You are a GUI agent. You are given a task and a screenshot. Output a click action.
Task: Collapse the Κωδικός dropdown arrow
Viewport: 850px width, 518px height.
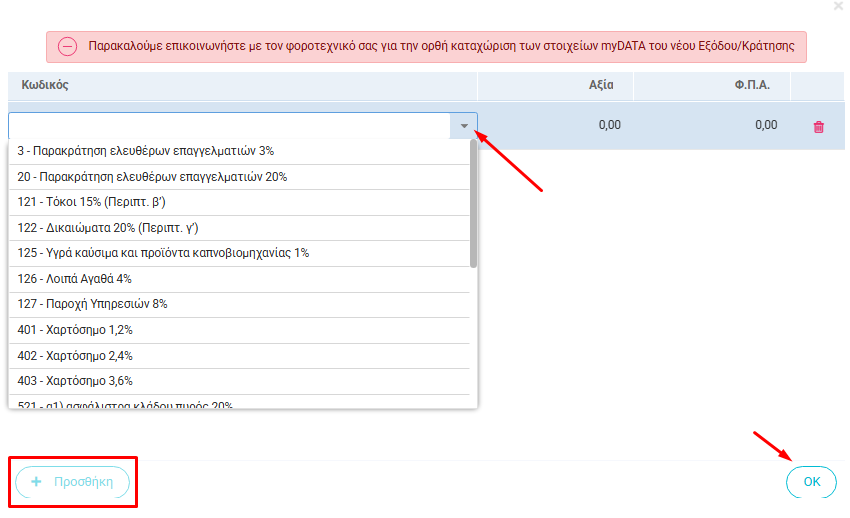464,126
